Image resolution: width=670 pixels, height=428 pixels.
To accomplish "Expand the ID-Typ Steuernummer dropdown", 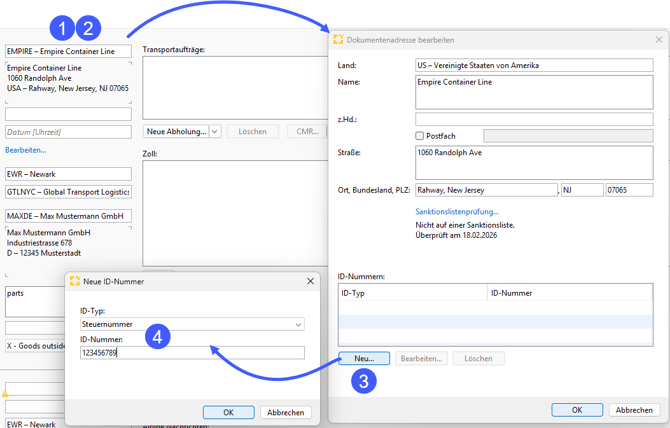I will point(298,325).
